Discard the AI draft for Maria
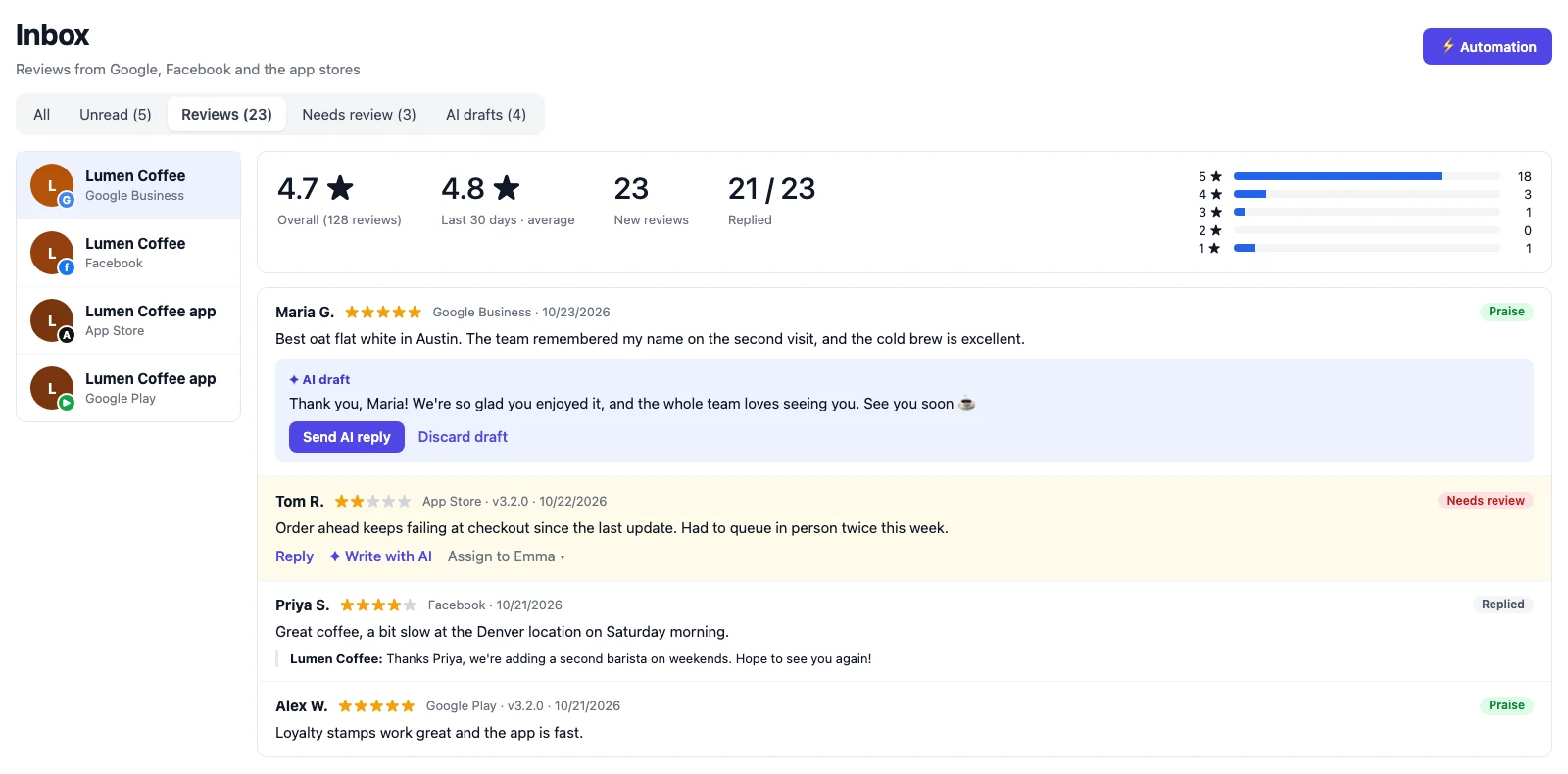The height and width of the screenshot is (774, 1568). (x=463, y=437)
